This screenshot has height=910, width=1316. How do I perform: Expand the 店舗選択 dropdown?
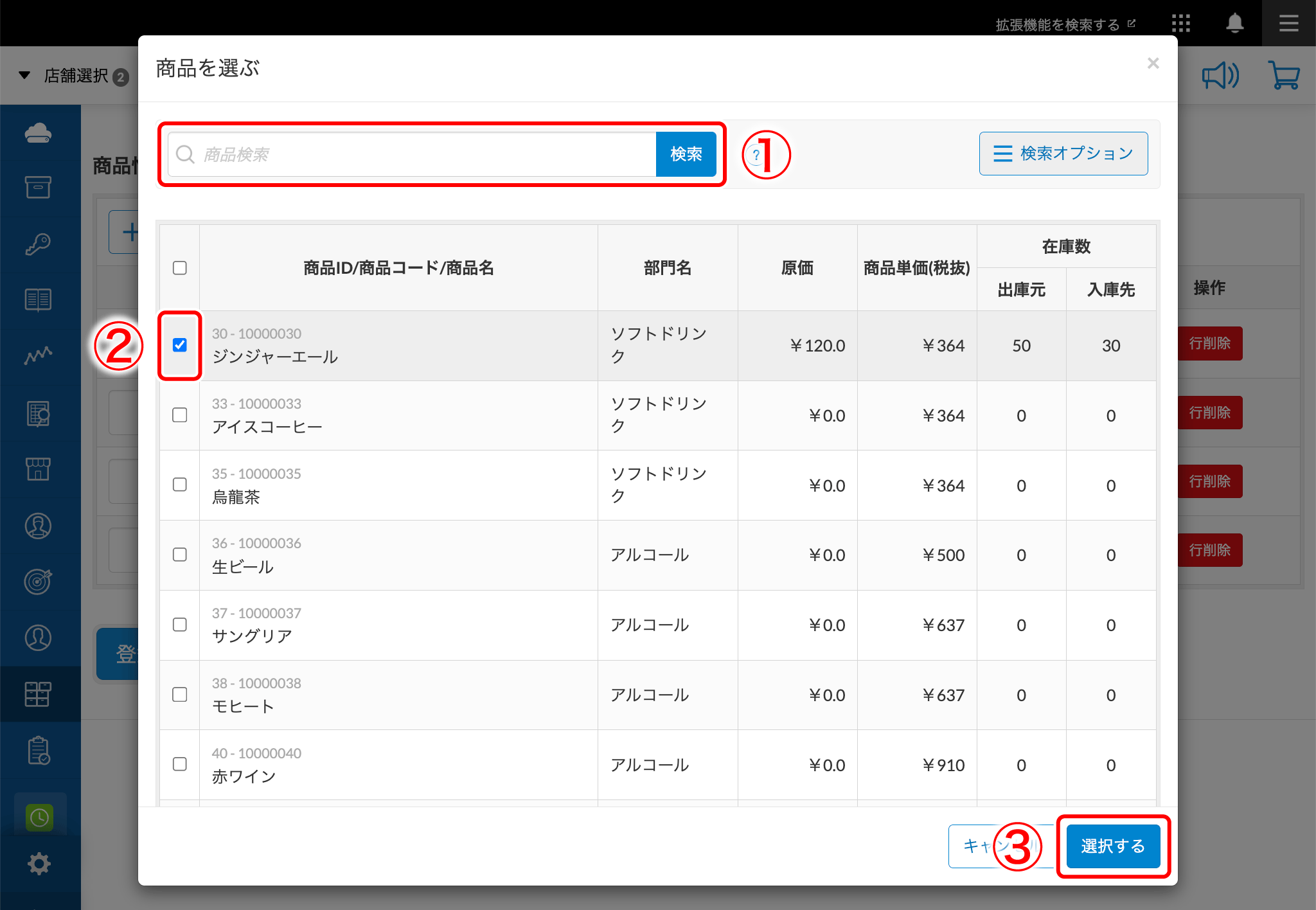(73, 76)
